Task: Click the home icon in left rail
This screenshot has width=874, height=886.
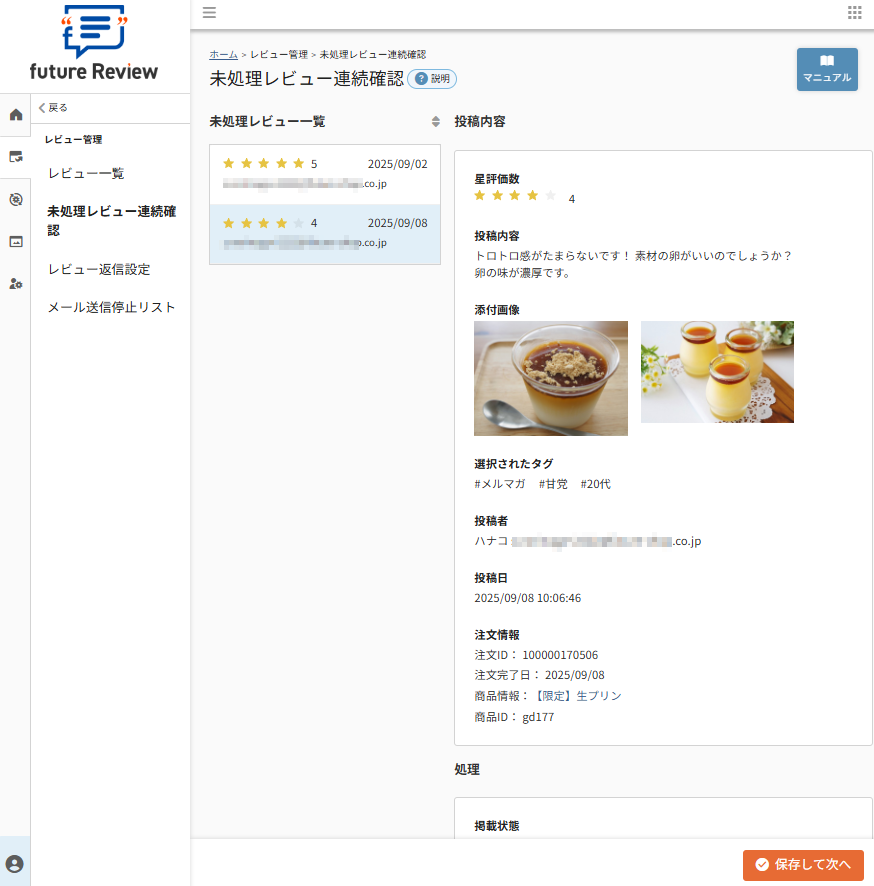Action: tap(15, 114)
